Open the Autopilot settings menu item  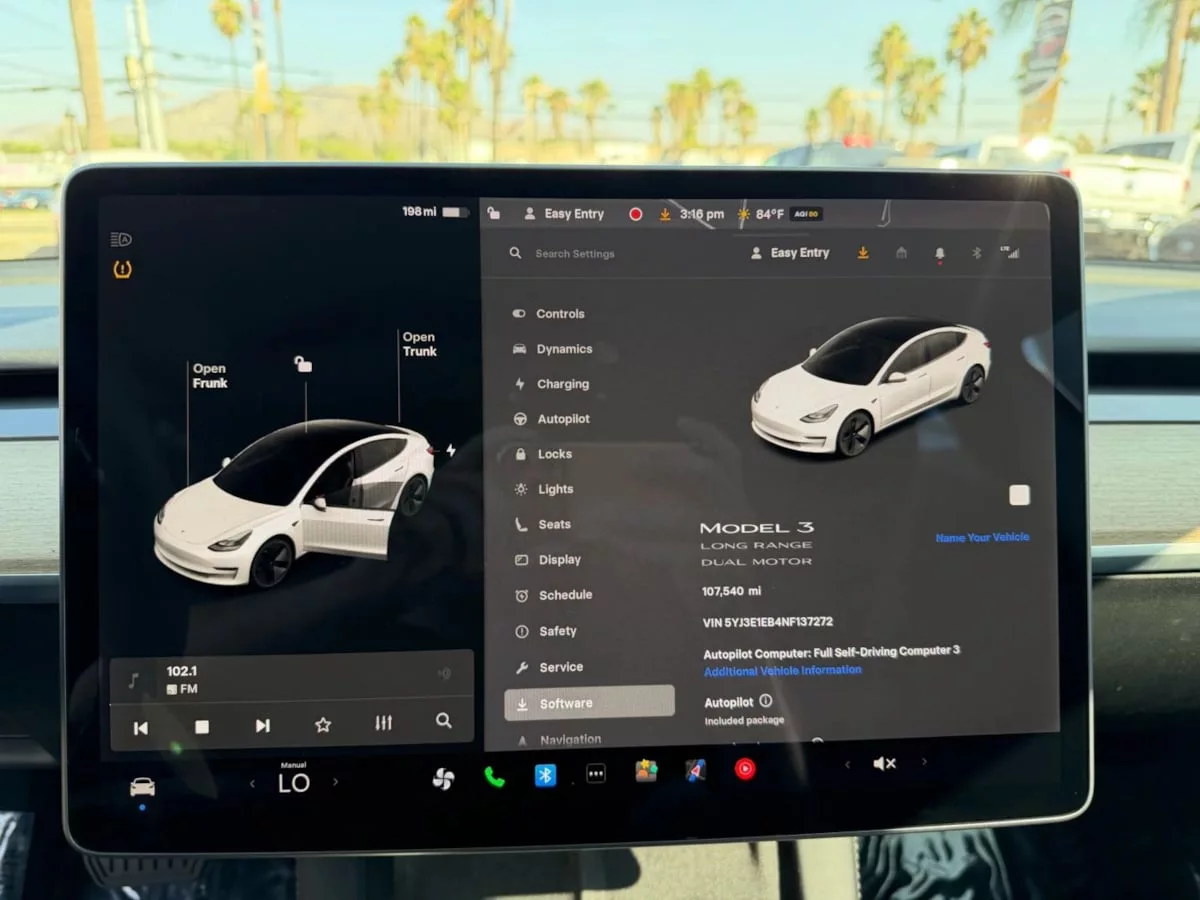click(563, 419)
